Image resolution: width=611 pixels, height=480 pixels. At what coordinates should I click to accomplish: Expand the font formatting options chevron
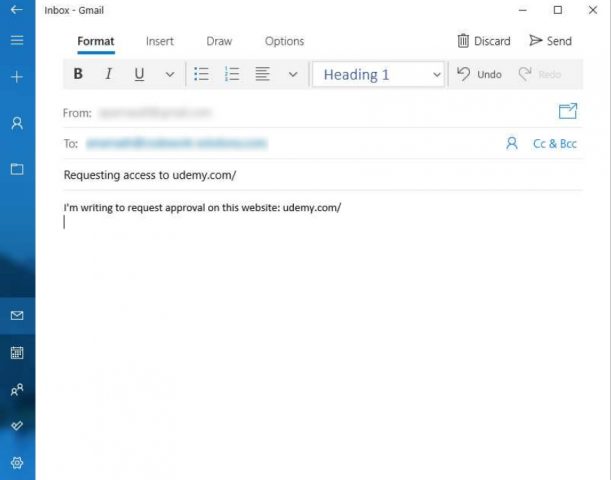169,74
